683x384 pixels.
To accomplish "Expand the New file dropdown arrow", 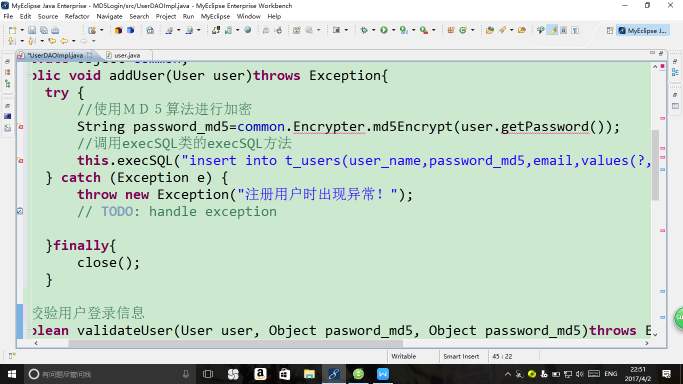I will (22, 30).
